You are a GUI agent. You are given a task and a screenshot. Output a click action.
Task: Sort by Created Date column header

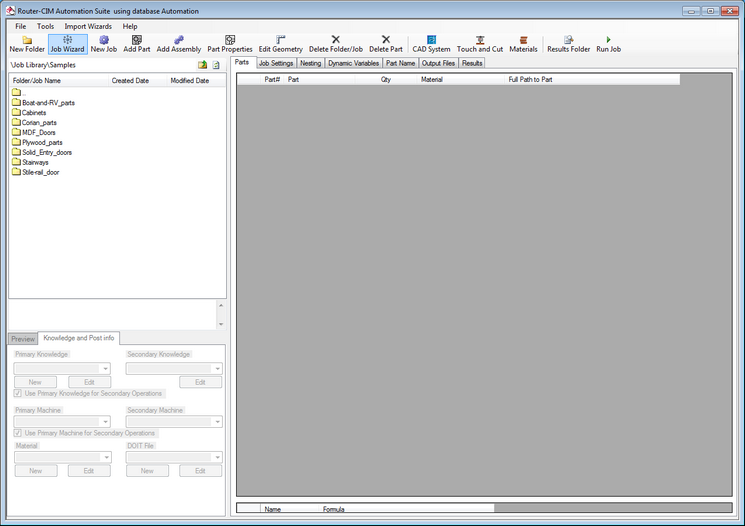pyautogui.click(x=138, y=81)
